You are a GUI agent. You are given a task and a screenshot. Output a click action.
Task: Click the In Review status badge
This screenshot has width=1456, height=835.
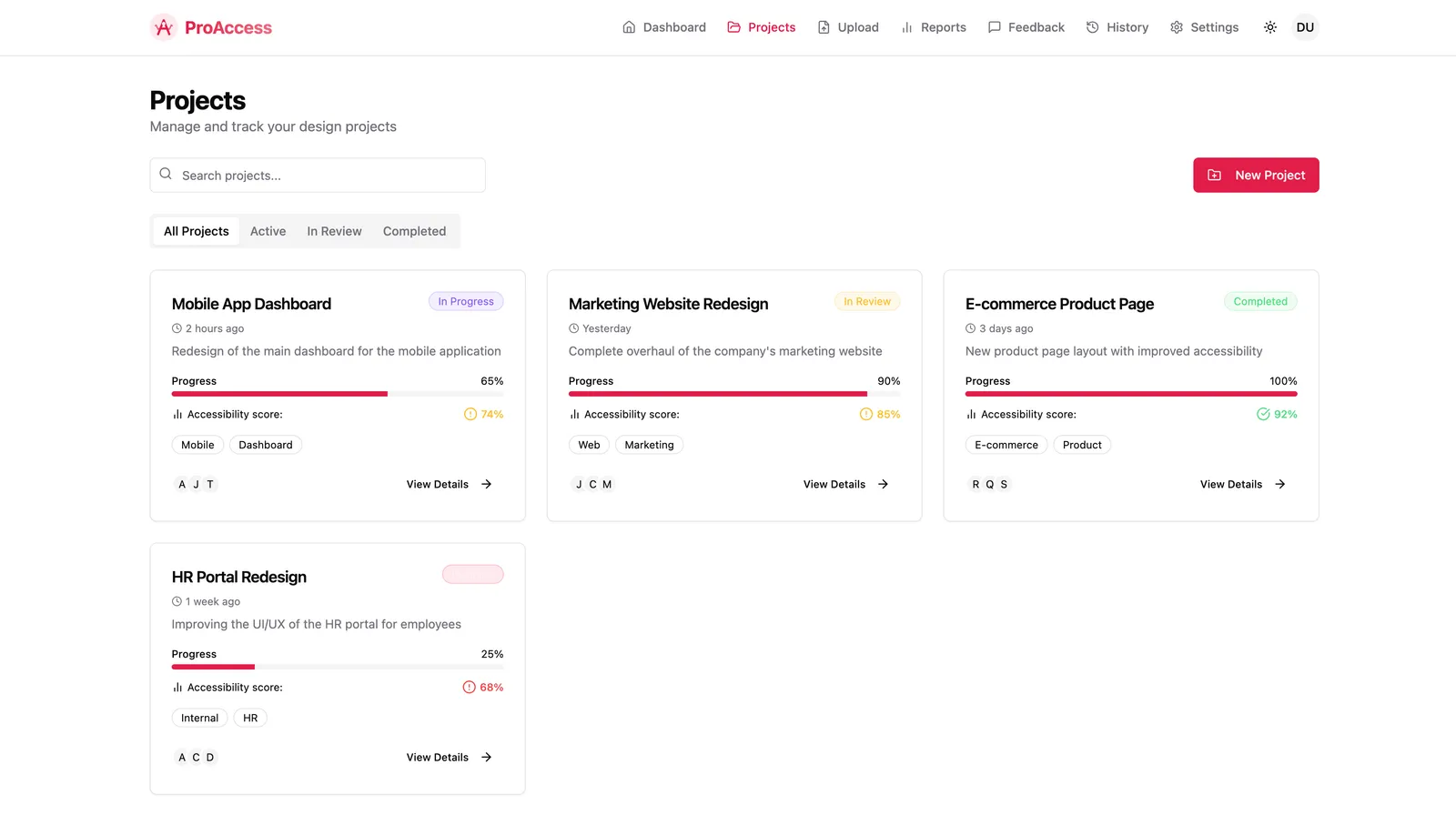pyautogui.click(x=867, y=301)
